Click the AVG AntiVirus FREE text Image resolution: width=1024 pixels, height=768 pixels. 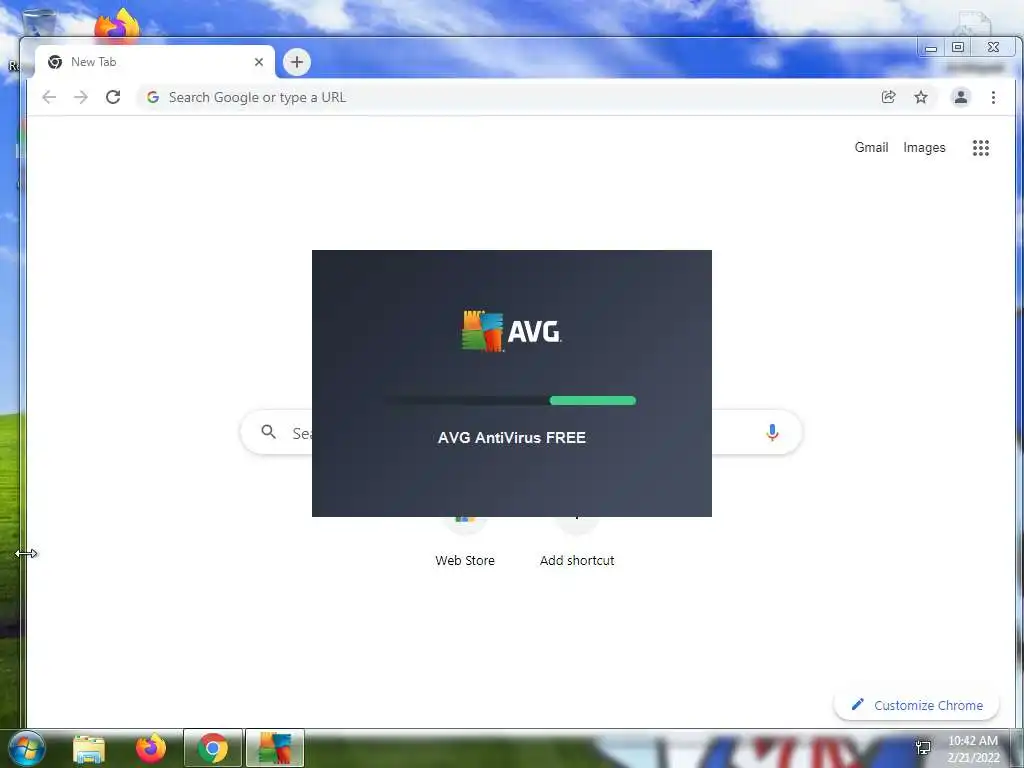pos(511,438)
